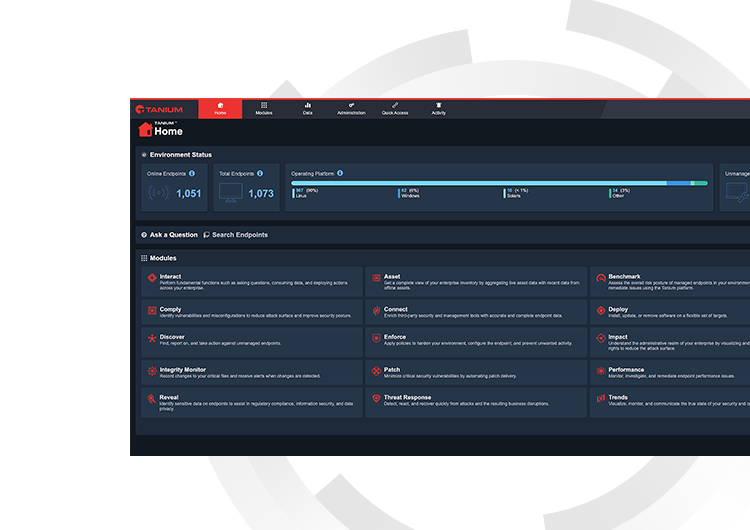Click the Performance module icon
The height and width of the screenshot is (530, 750).
pyautogui.click(x=601, y=371)
